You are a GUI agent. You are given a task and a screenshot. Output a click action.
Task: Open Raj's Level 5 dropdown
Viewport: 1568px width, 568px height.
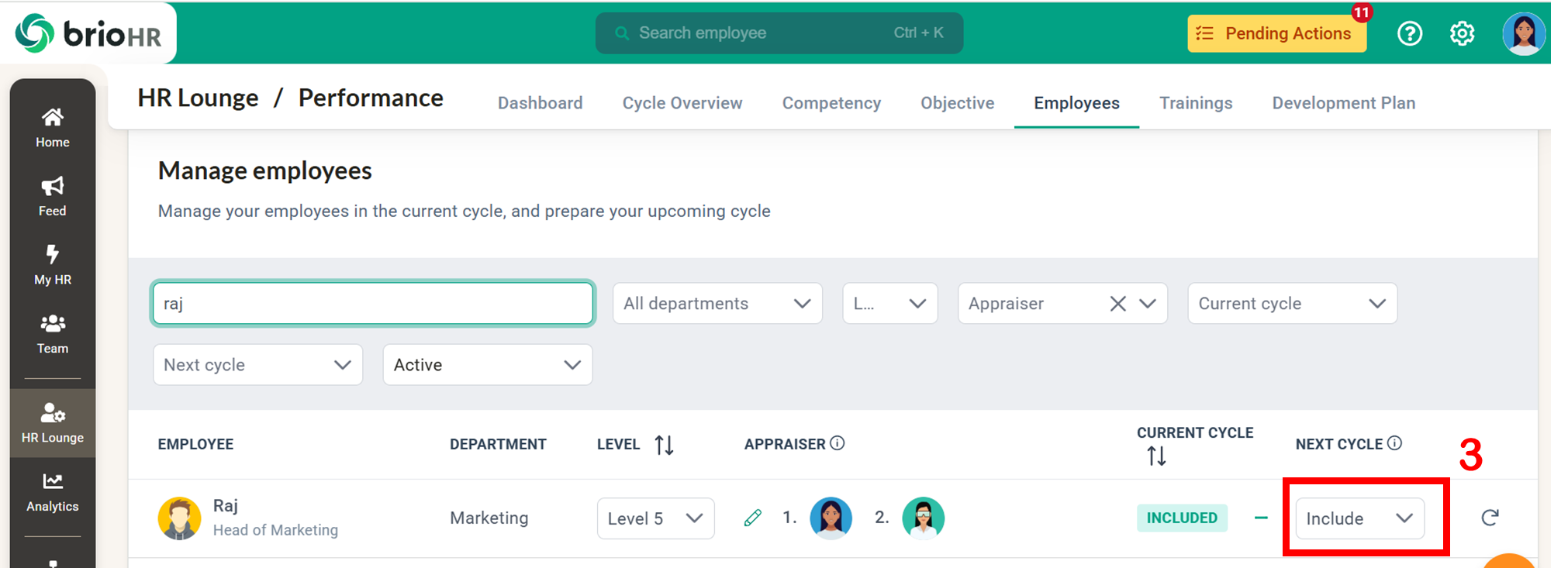click(x=655, y=518)
